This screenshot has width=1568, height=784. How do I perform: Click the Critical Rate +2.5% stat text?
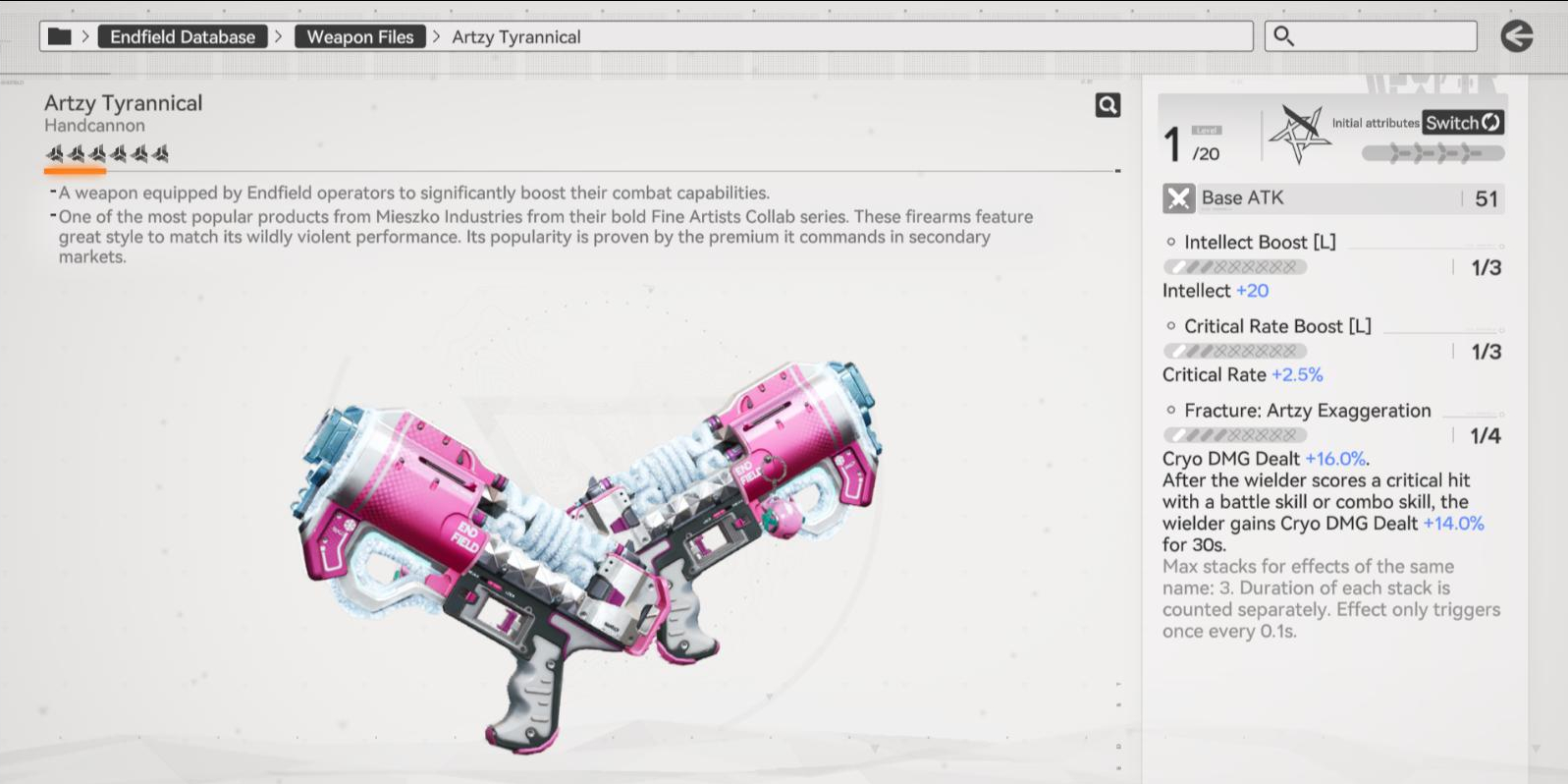pyautogui.click(x=1243, y=375)
